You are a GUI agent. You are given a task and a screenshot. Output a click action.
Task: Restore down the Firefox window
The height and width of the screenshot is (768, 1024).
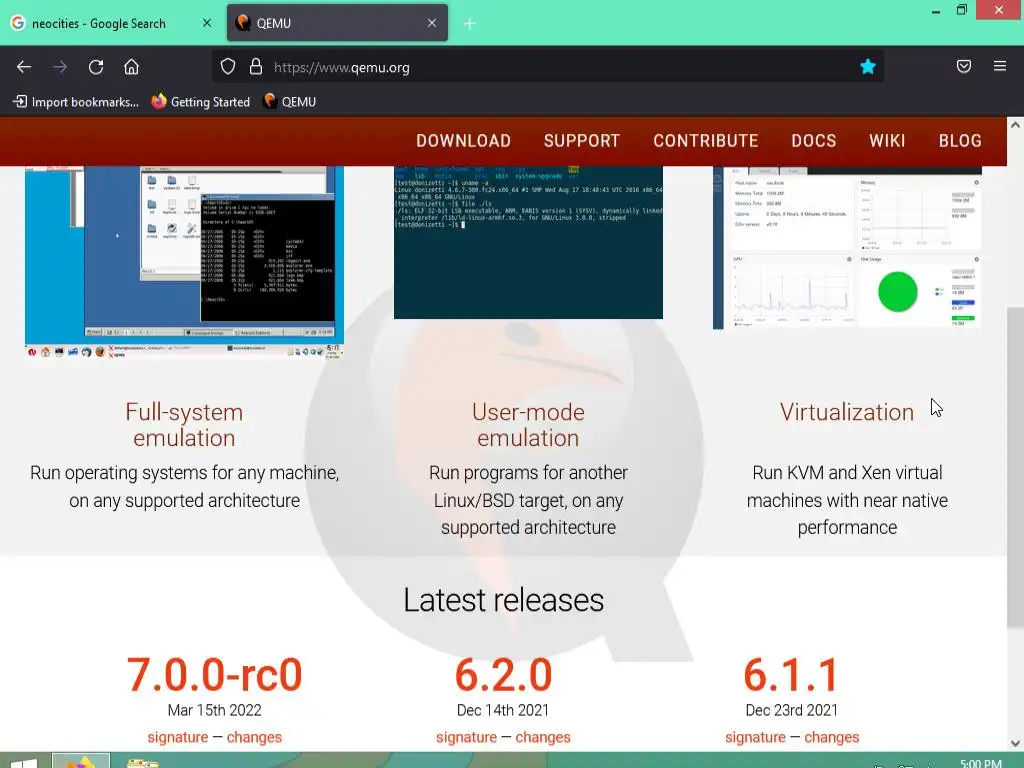(961, 10)
